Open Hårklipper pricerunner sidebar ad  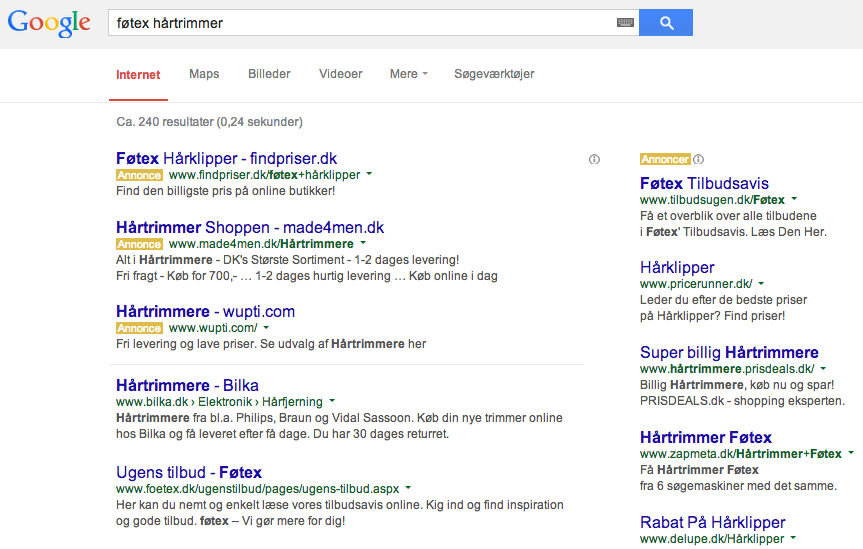[x=677, y=268]
